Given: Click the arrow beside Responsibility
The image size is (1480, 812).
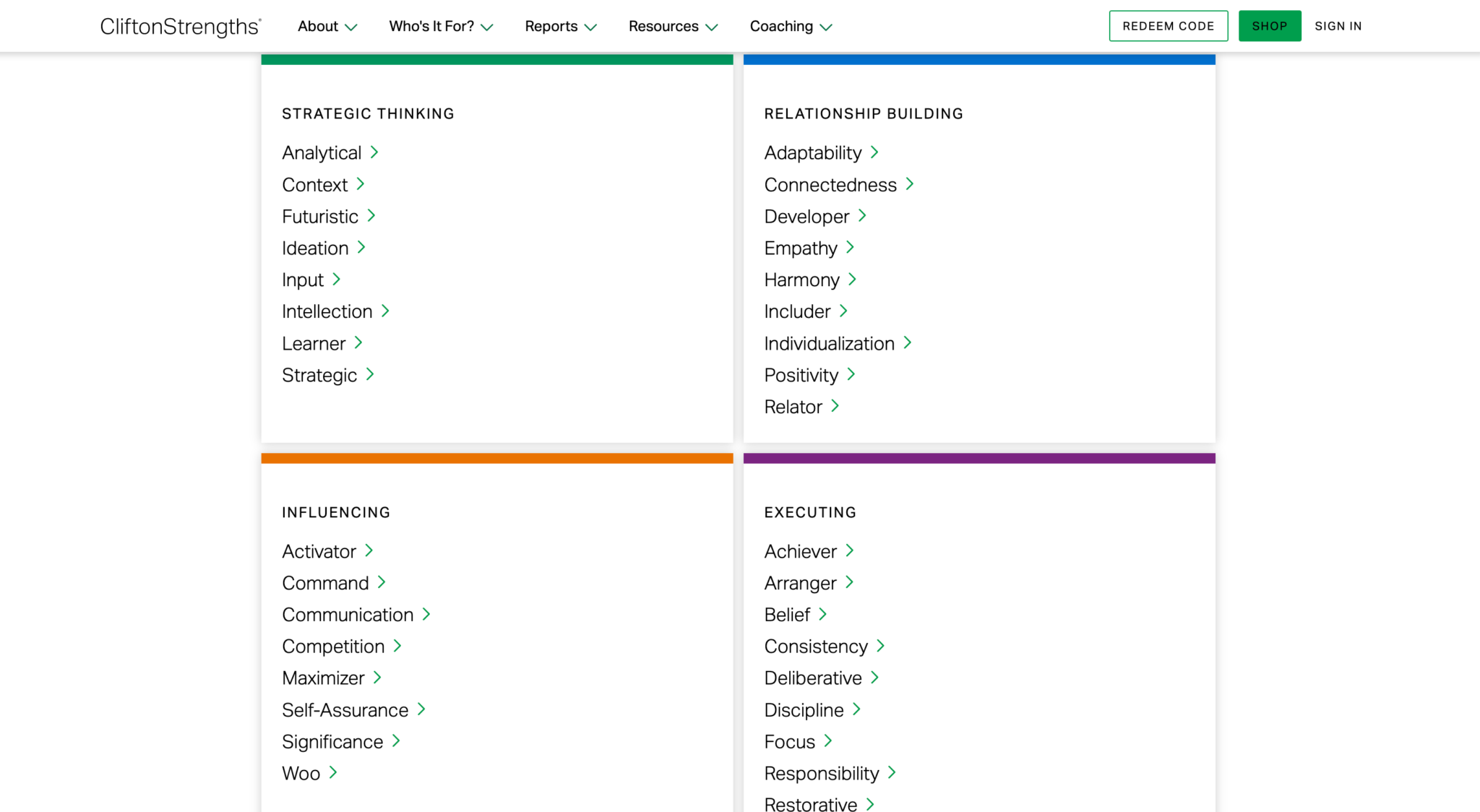Looking at the screenshot, I should pos(892,773).
